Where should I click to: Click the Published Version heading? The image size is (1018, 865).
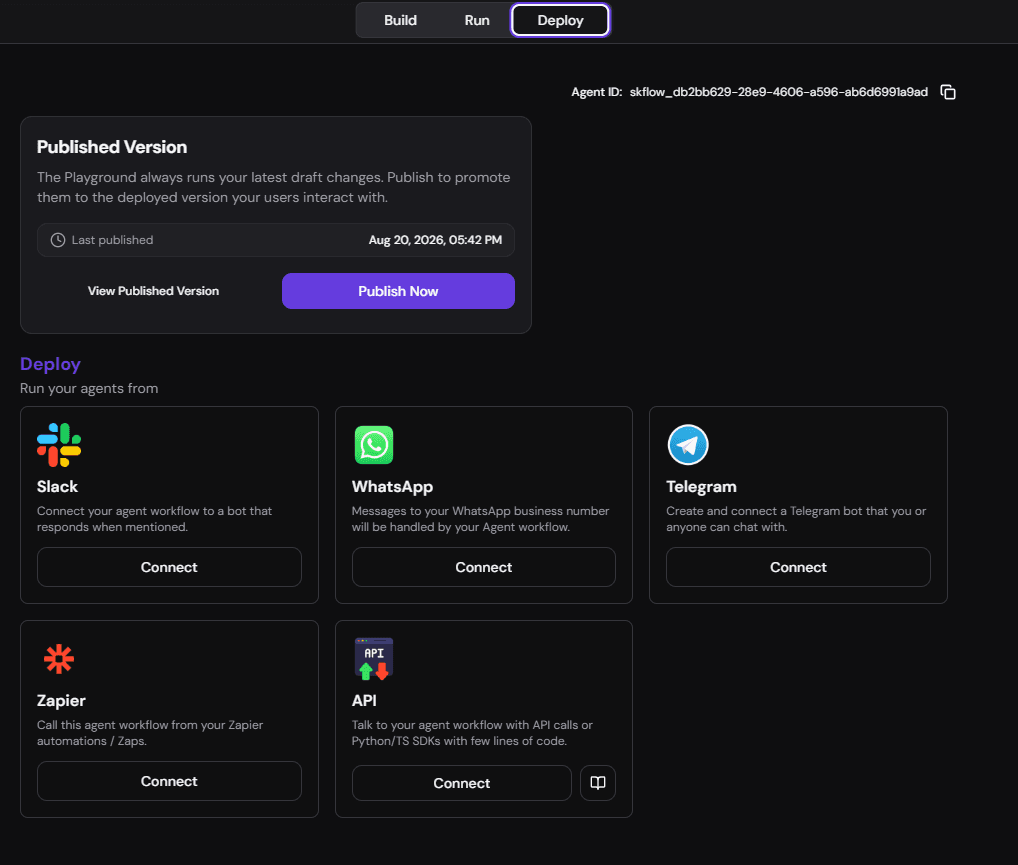(x=112, y=147)
